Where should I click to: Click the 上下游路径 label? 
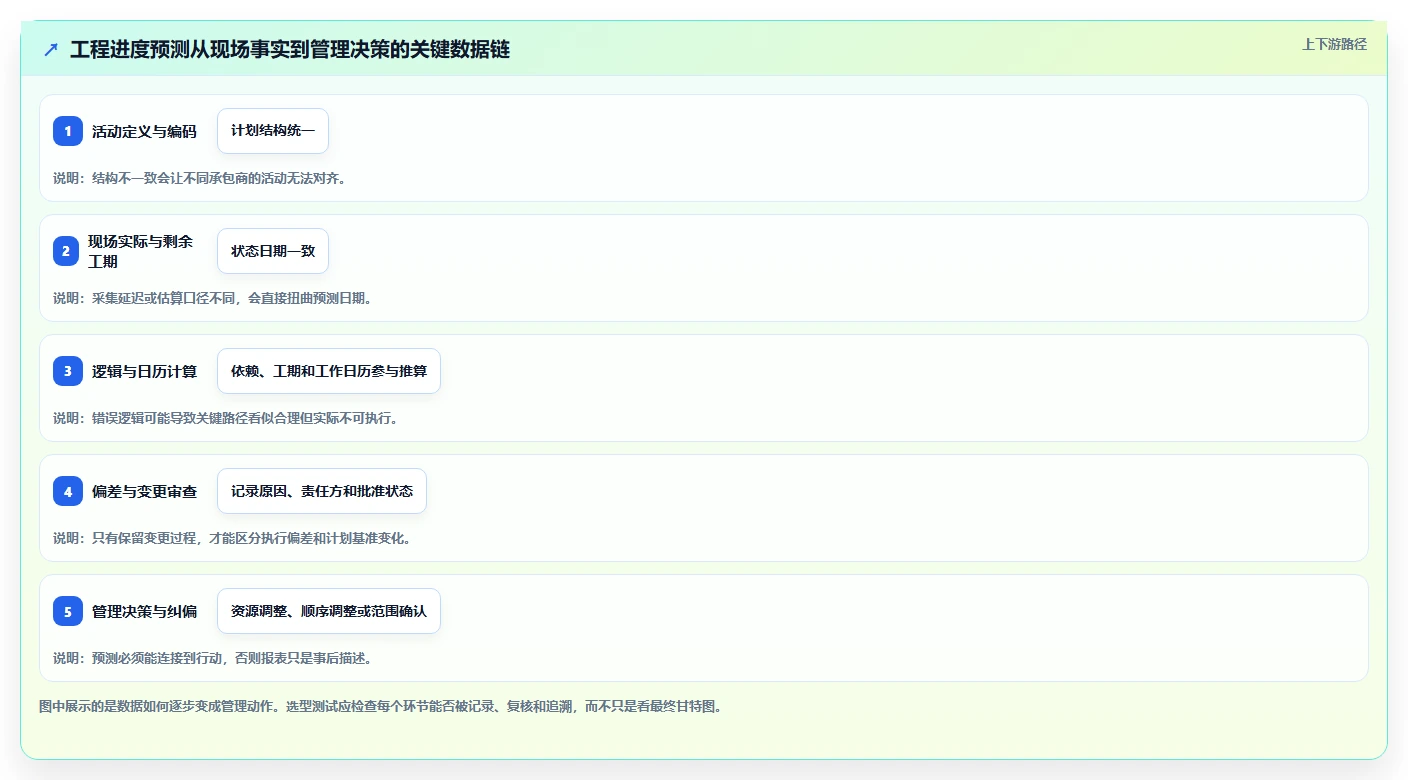click(1334, 44)
